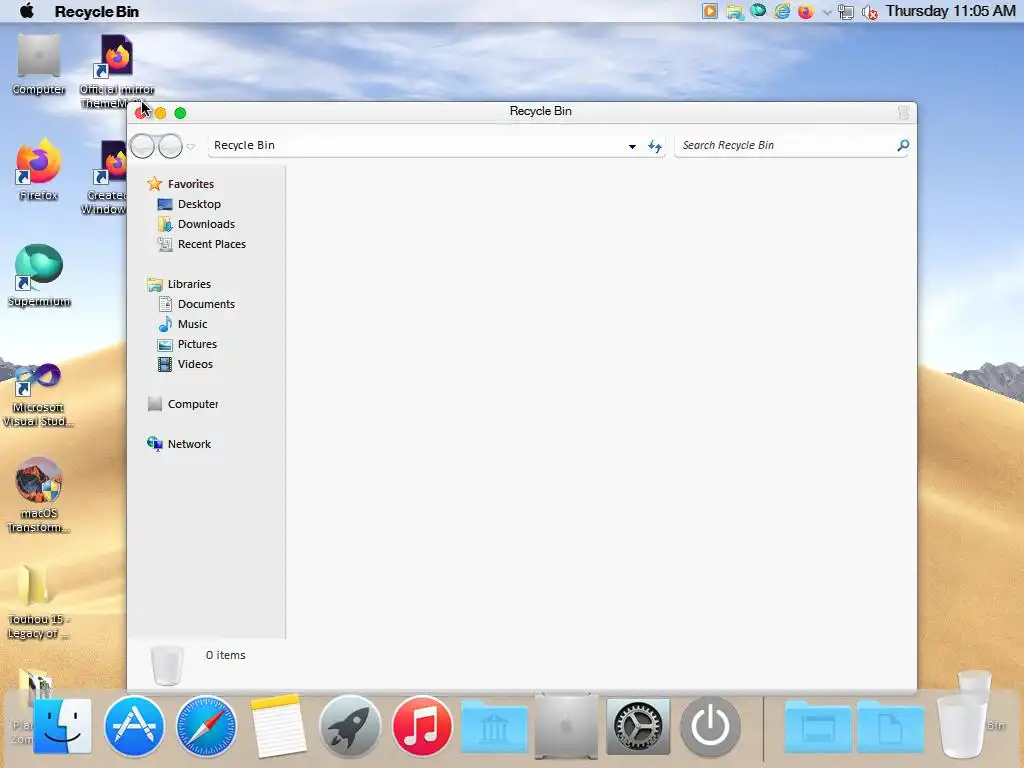Image resolution: width=1024 pixels, height=768 pixels.
Task: Expand the address bar dropdown arrow
Action: click(x=632, y=146)
